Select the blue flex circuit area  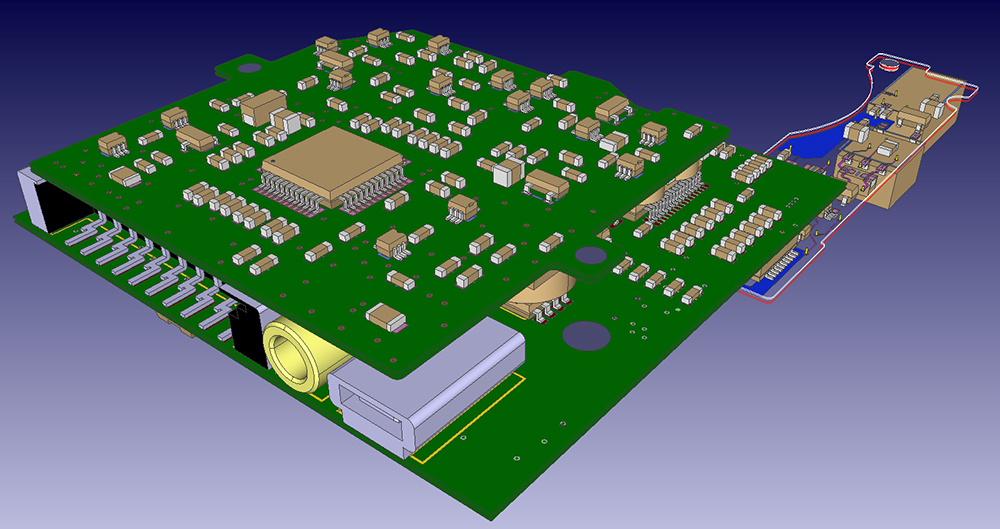[x=830, y=150]
